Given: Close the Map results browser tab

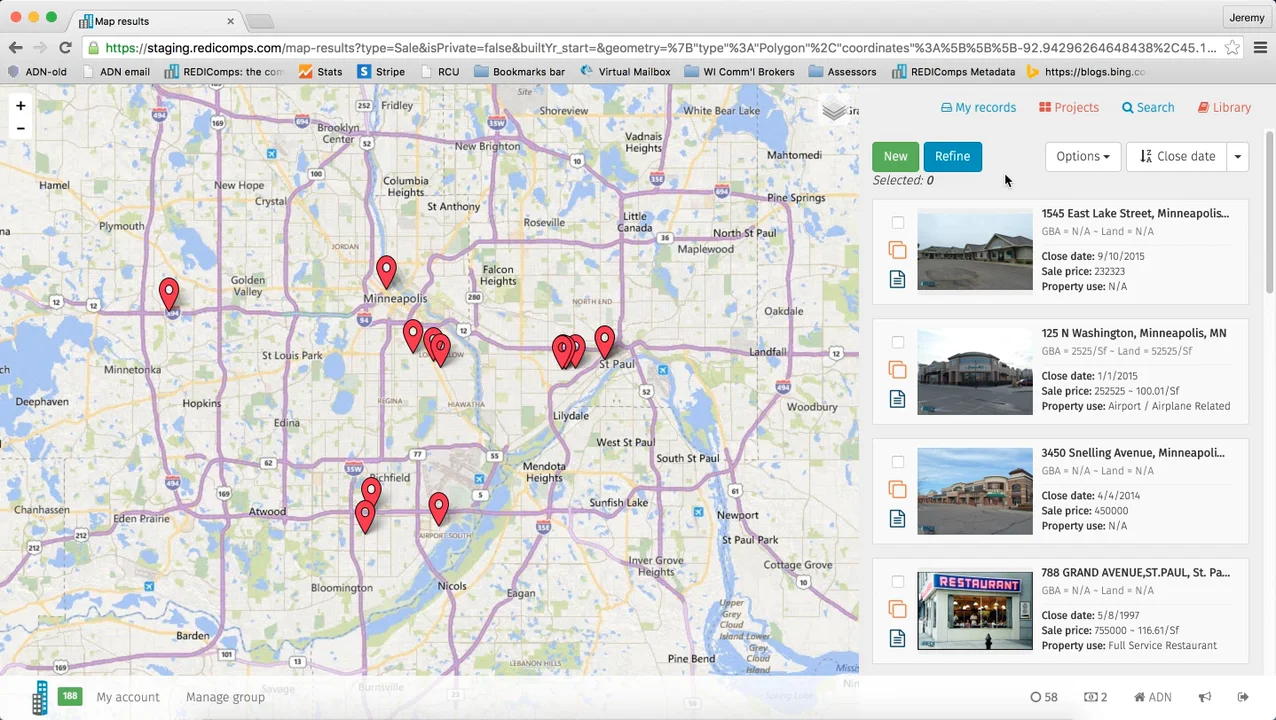Looking at the screenshot, I should (x=230, y=21).
